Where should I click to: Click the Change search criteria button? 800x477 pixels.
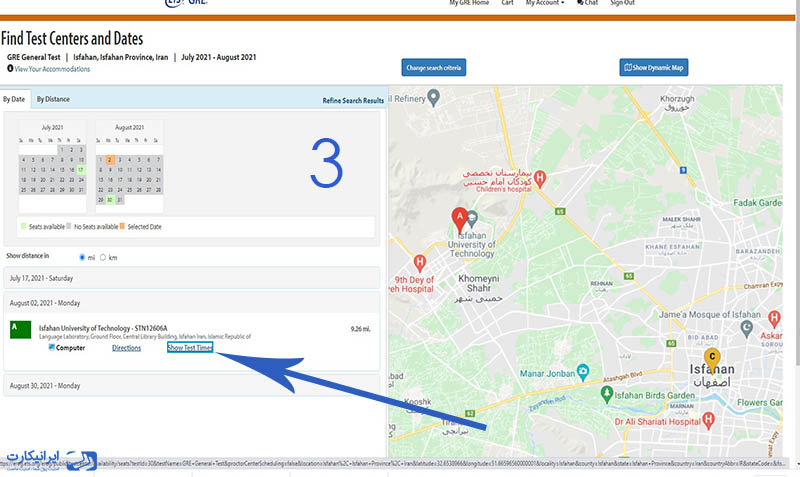coord(434,67)
